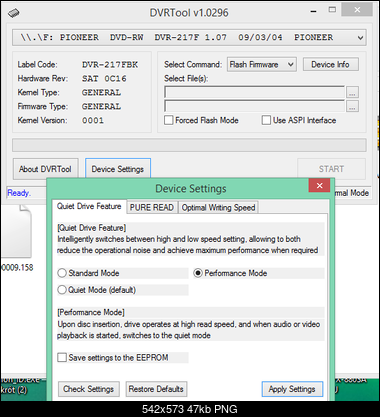Click the main progress bar
Image resolution: width=380 pixels, height=417 pixels.
point(189,145)
